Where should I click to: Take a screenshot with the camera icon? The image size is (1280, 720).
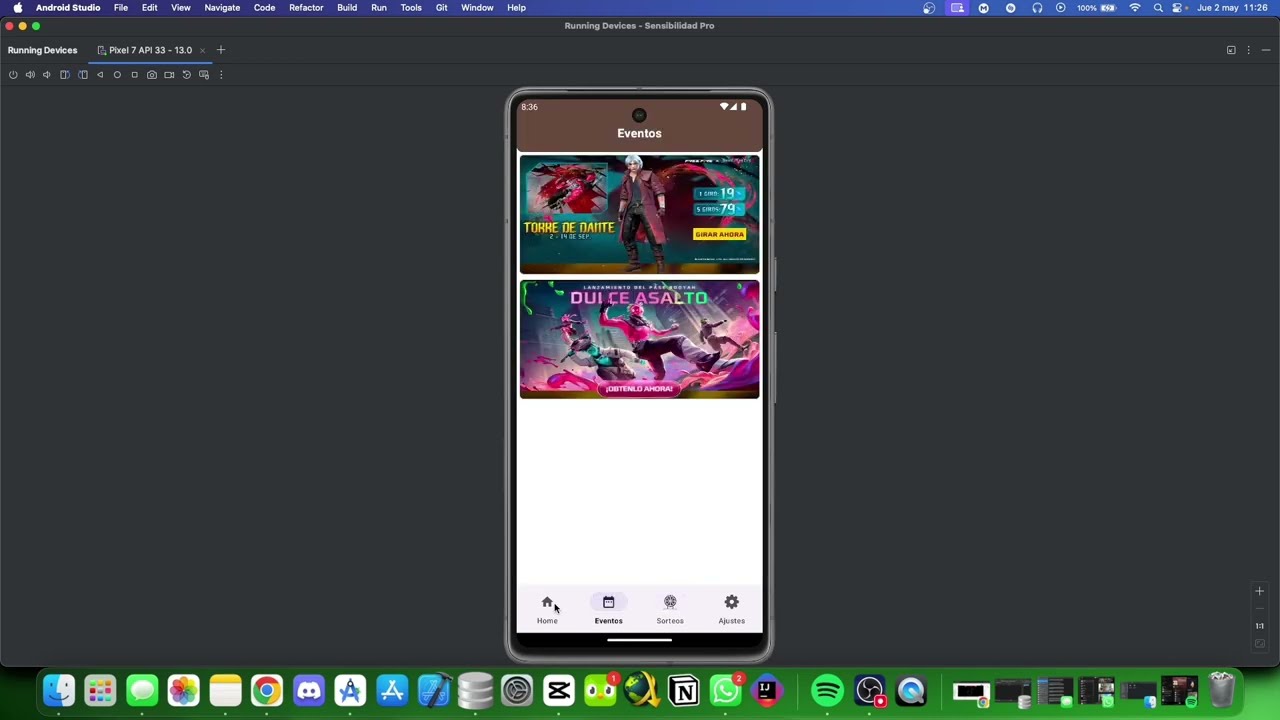(152, 75)
